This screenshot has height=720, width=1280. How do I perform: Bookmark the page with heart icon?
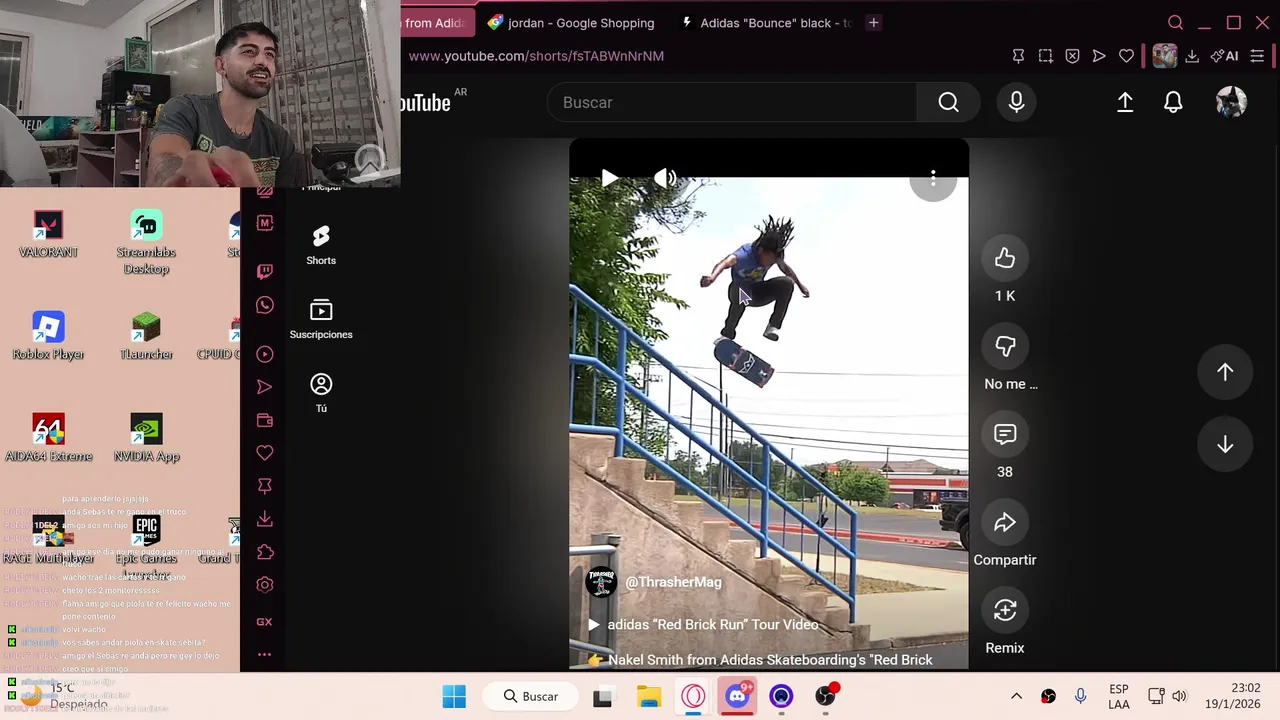click(1126, 56)
